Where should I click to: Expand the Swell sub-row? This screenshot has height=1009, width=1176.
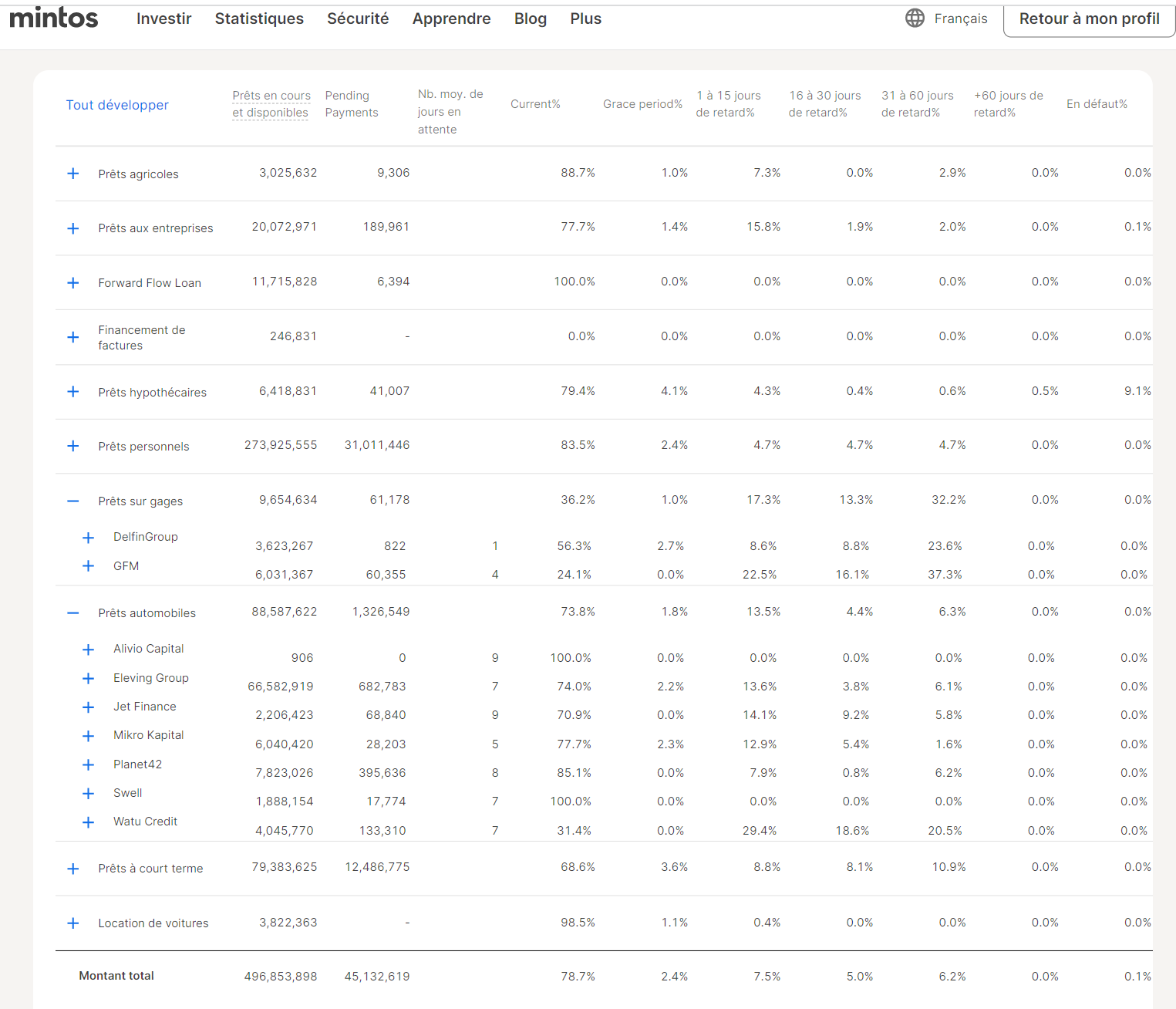click(88, 794)
